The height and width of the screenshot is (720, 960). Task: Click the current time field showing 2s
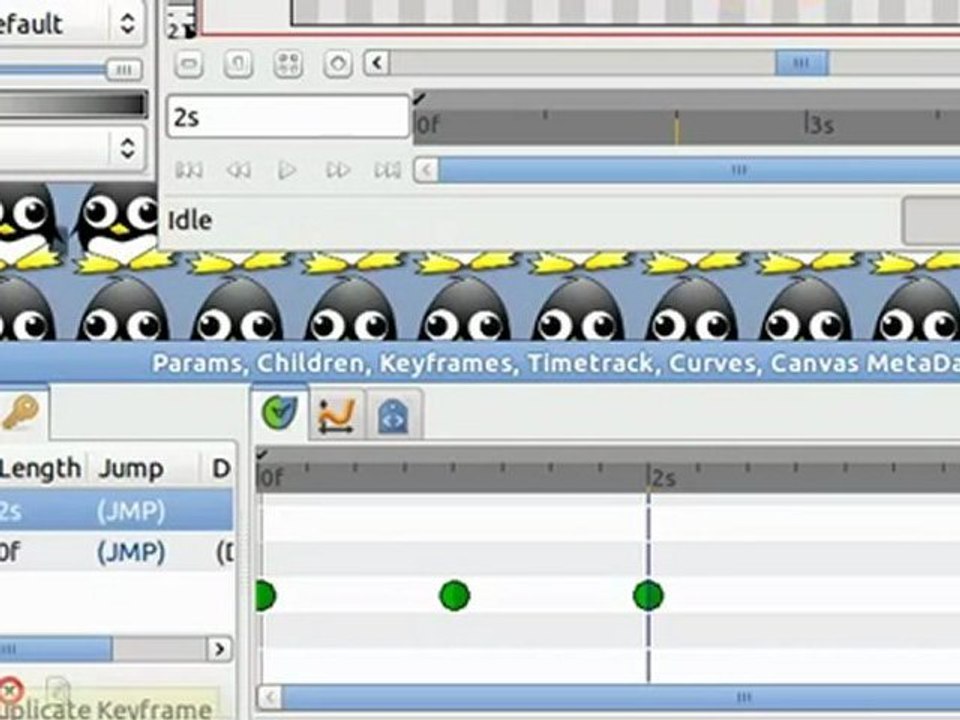pyautogui.click(x=288, y=116)
